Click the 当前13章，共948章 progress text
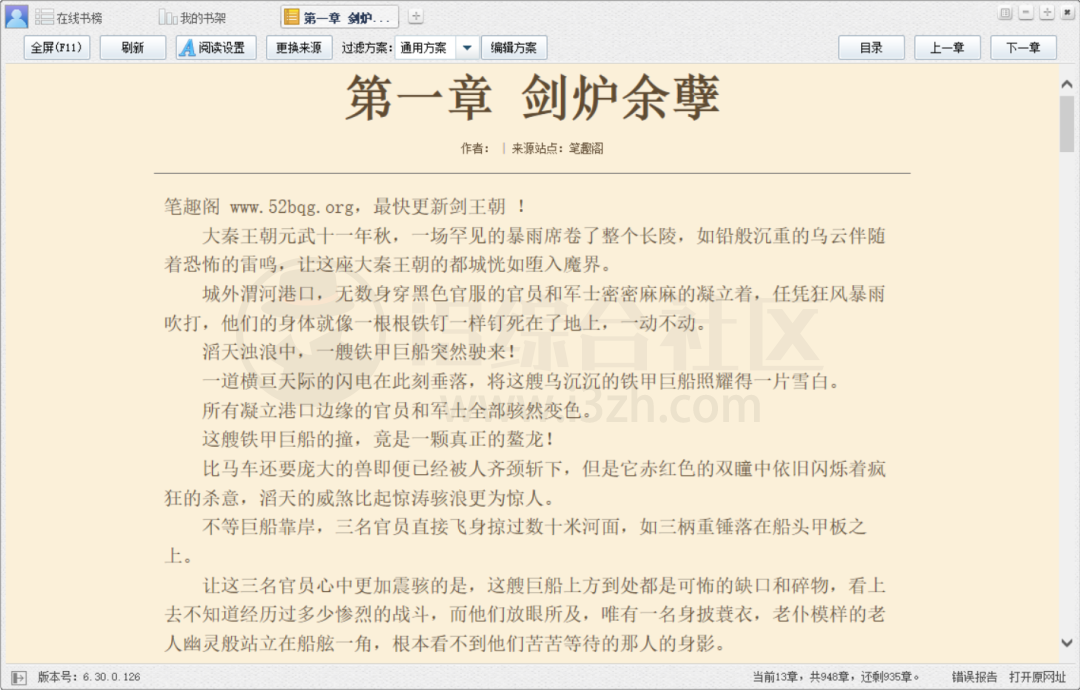 [x=835, y=677]
